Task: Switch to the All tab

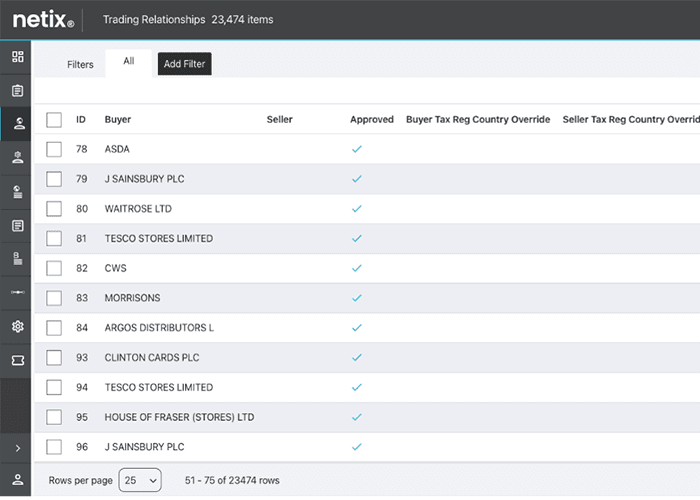Action: click(x=129, y=62)
